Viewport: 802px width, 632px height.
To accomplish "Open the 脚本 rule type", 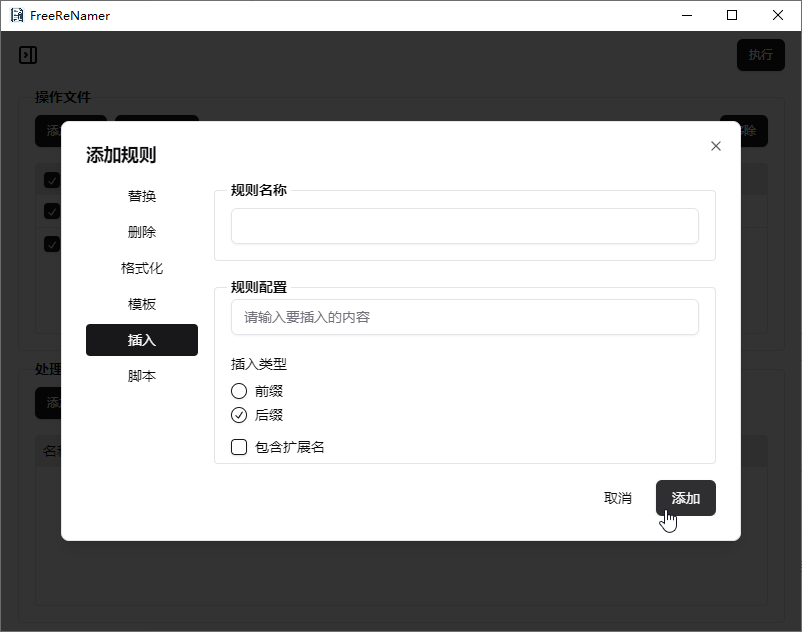I will click(x=142, y=376).
